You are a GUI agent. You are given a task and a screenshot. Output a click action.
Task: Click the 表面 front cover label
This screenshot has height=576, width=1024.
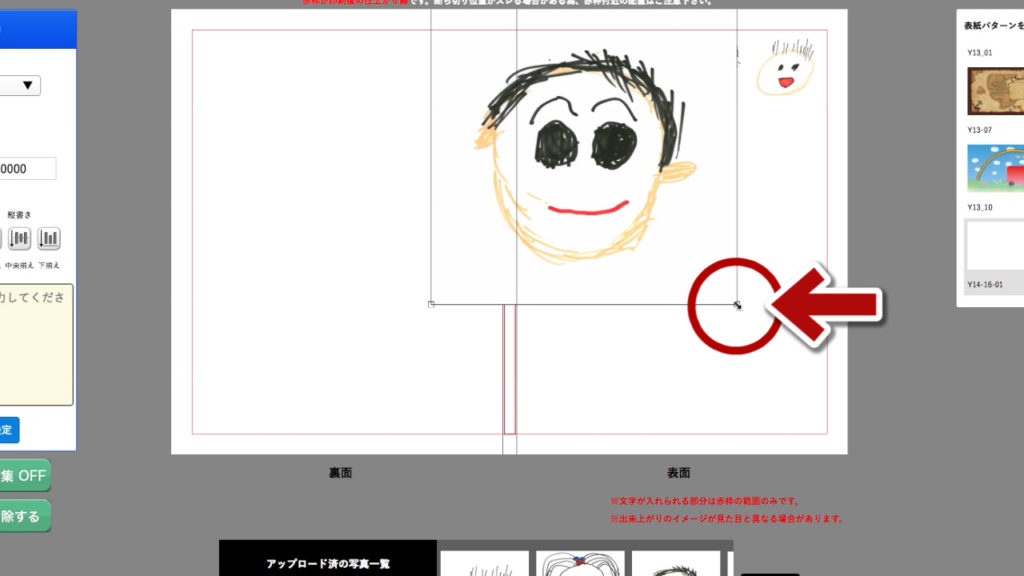679,473
